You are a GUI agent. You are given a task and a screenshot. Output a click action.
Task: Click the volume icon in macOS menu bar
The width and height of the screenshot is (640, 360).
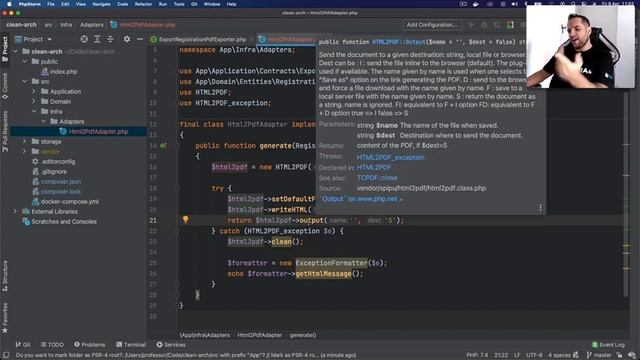(515, 4)
